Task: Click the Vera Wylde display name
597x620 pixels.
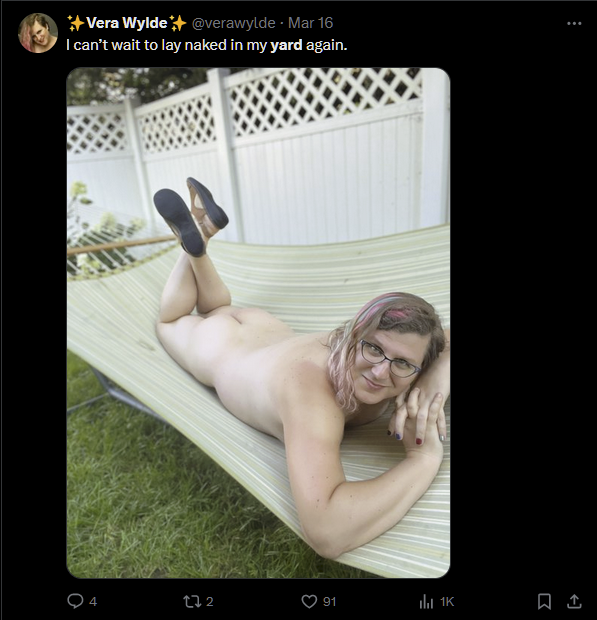Action: (127, 23)
